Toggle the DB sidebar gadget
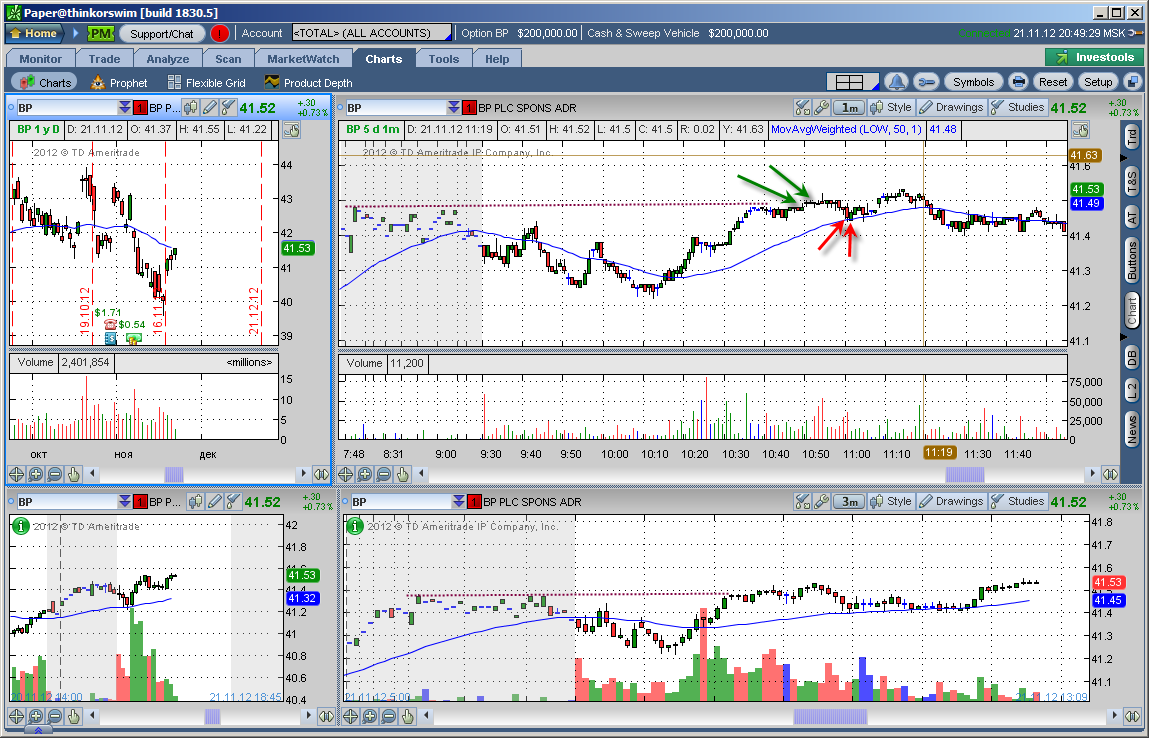Viewport: 1149px width, 738px height. pos(1132,358)
